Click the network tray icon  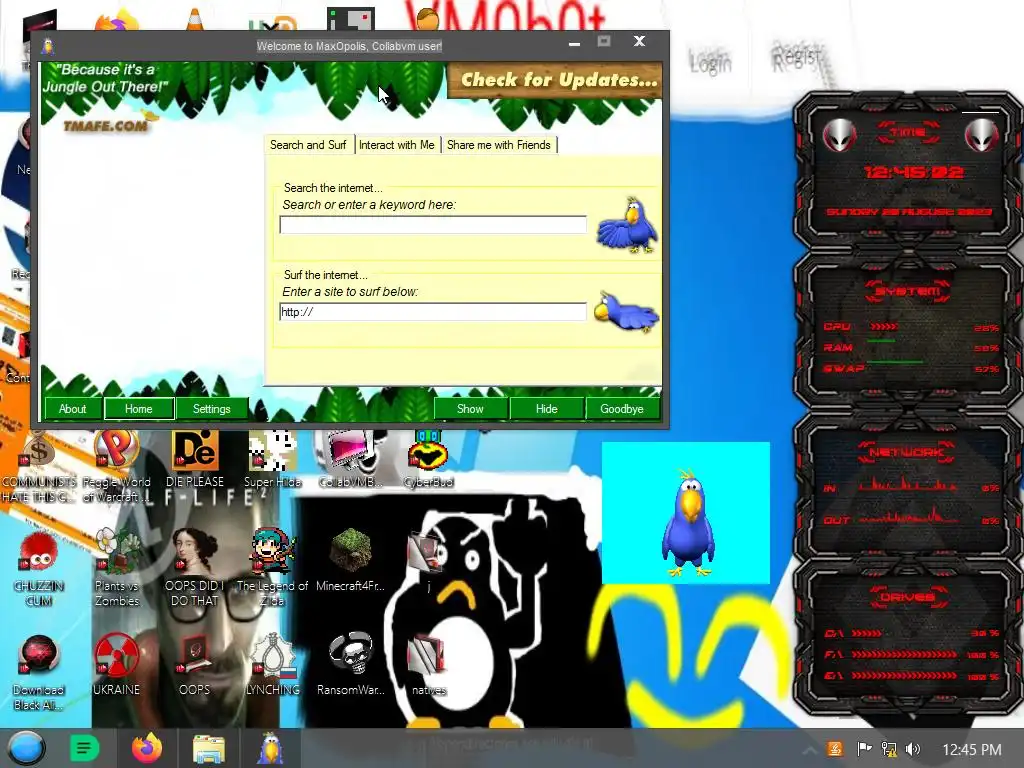point(889,749)
